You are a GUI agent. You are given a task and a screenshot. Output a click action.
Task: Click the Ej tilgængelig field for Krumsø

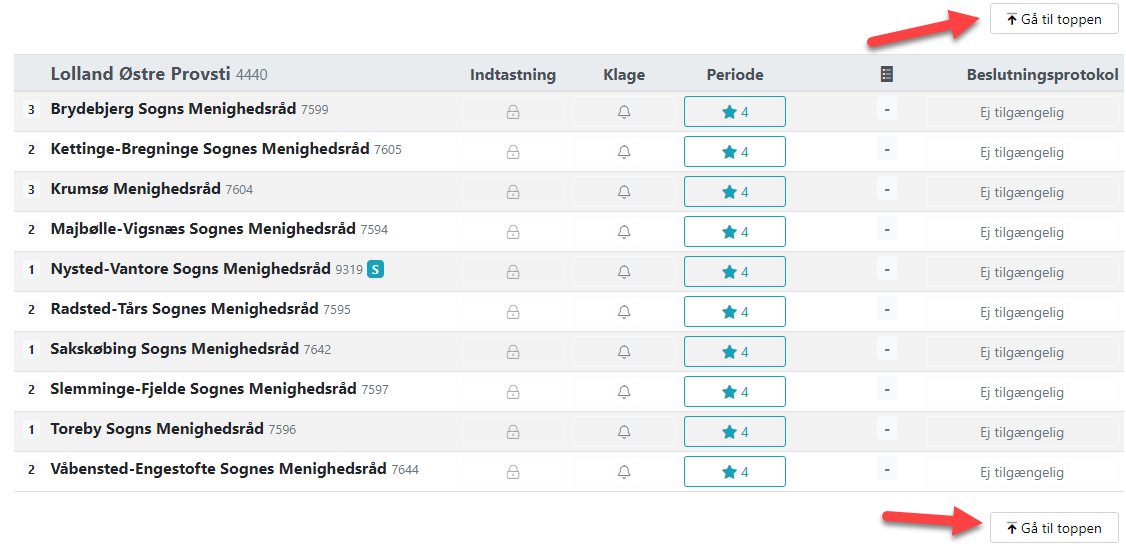tap(1022, 192)
